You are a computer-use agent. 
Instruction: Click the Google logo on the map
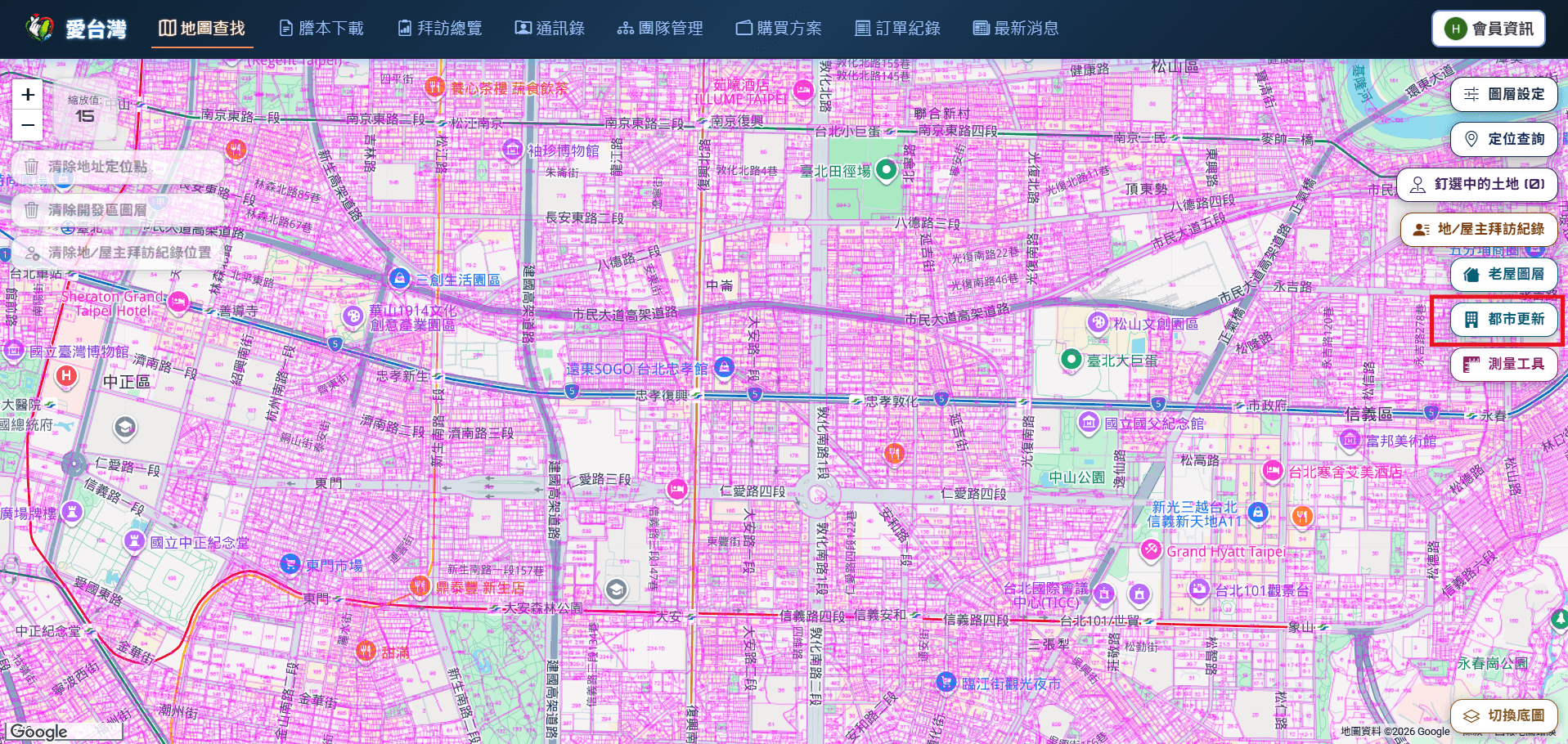[x=38, y=732]
